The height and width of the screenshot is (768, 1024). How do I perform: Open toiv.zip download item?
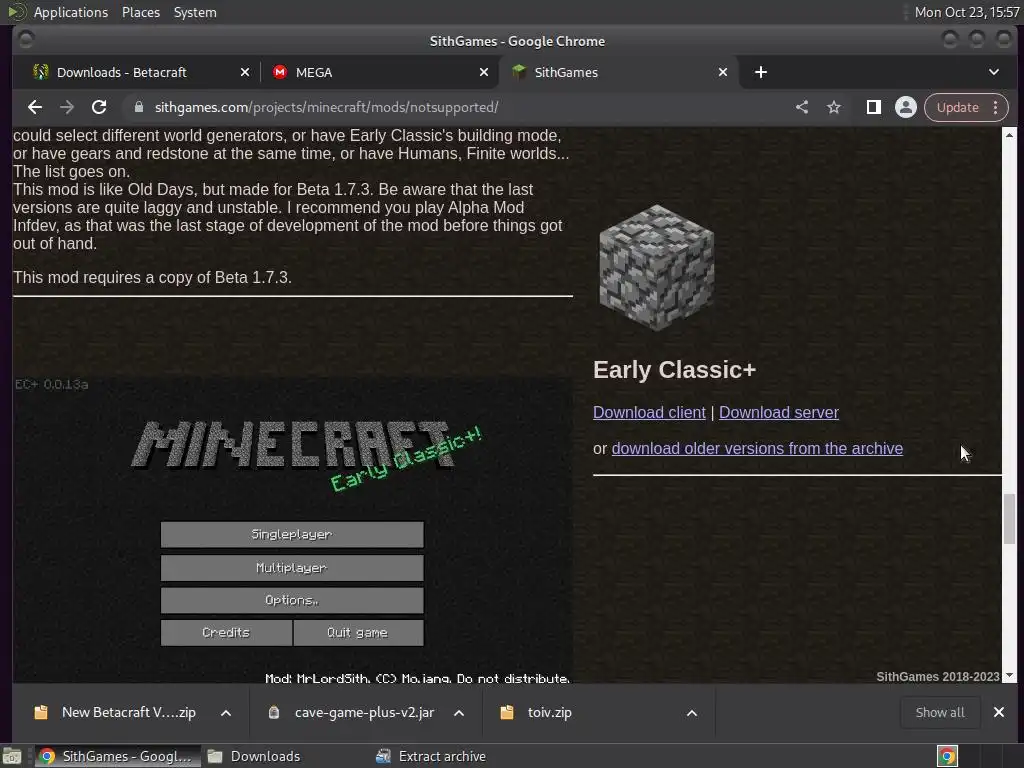[x=549, y=712]
